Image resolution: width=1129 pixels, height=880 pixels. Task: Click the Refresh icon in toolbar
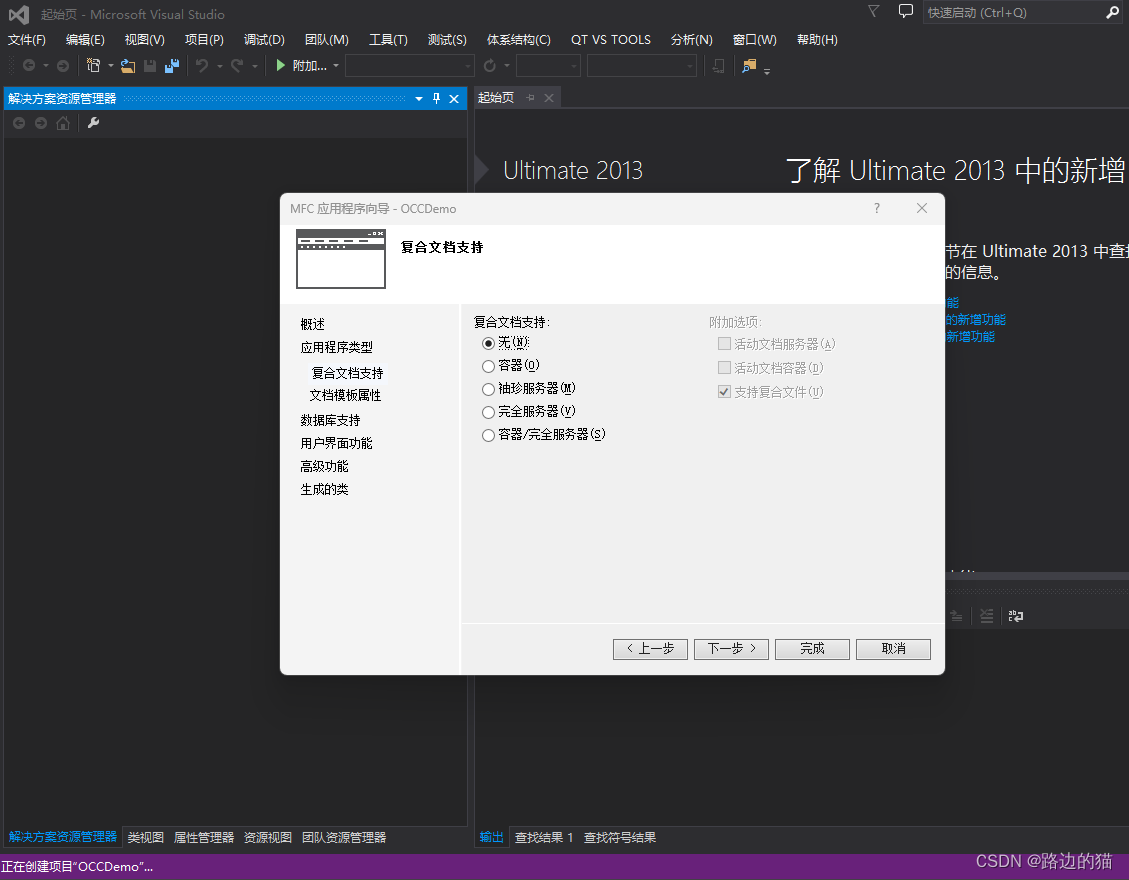pyautogui.click(x=490, y=66)
